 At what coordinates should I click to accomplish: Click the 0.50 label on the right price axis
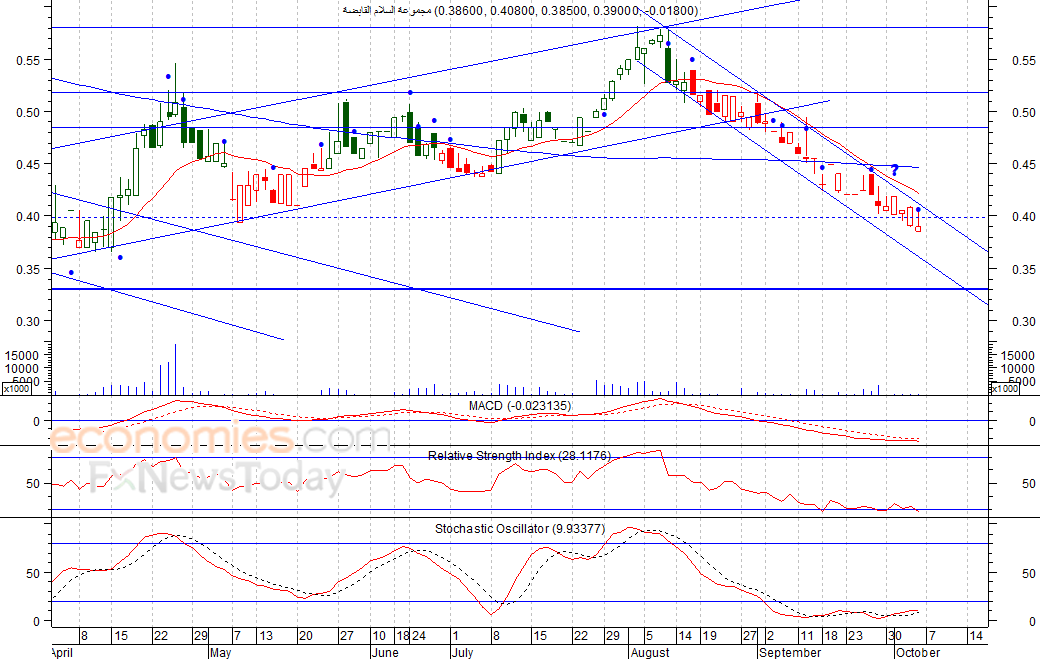1023,113
